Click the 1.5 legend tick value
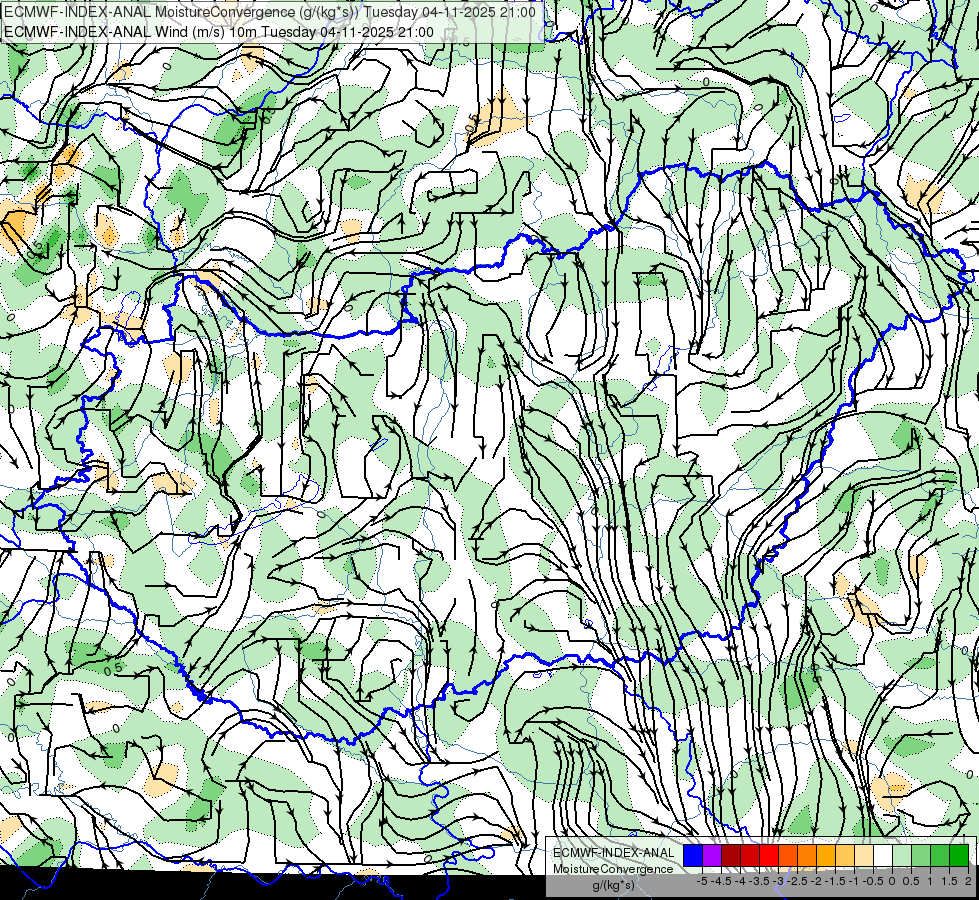979x900 pixels. click(949, 881)
